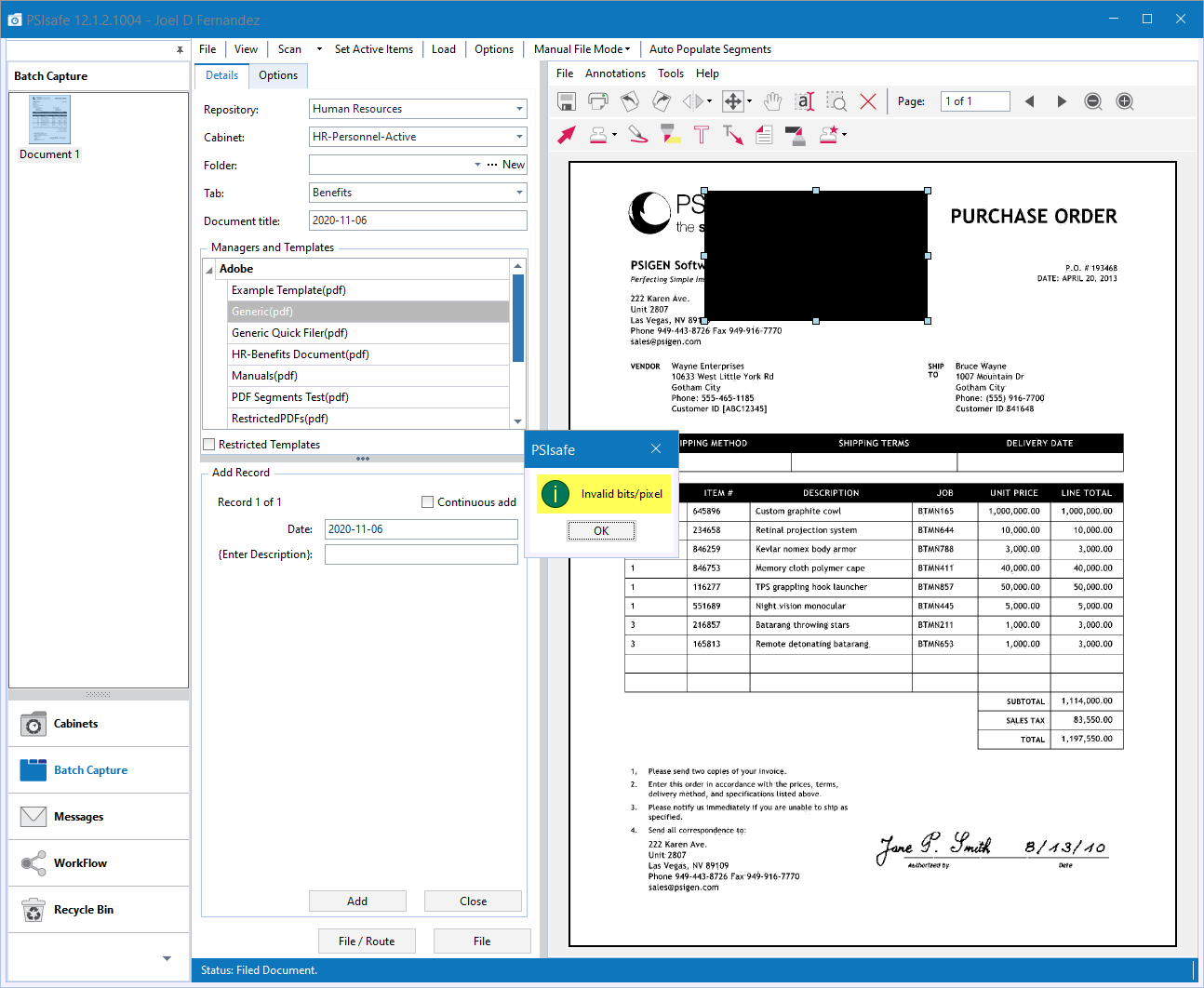Image resolution: width=1204 pixels, height=988 pixels.
Task: Select the stamp annotation tool
Action: 598,135
